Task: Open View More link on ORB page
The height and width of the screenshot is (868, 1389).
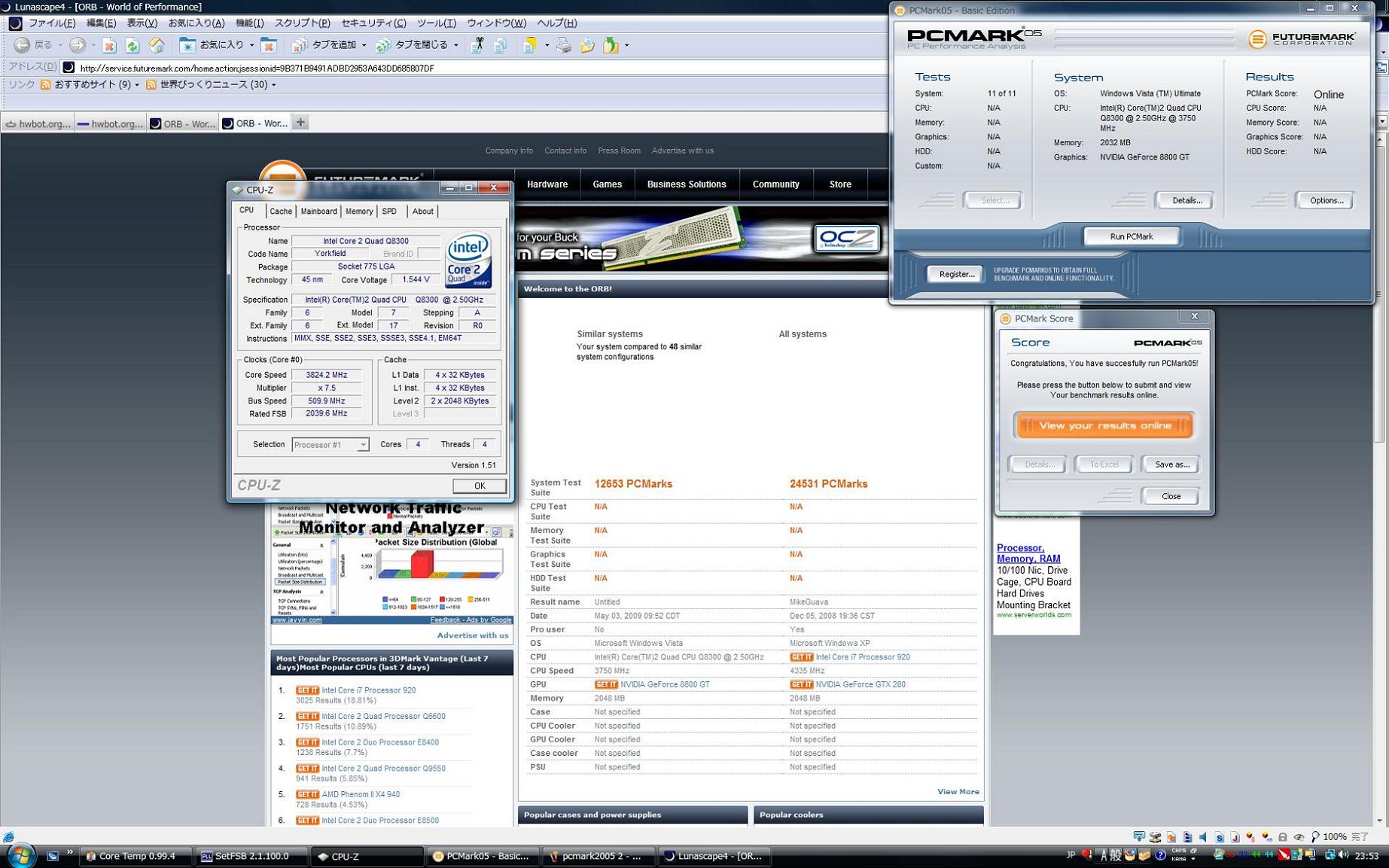Action: 958,792
